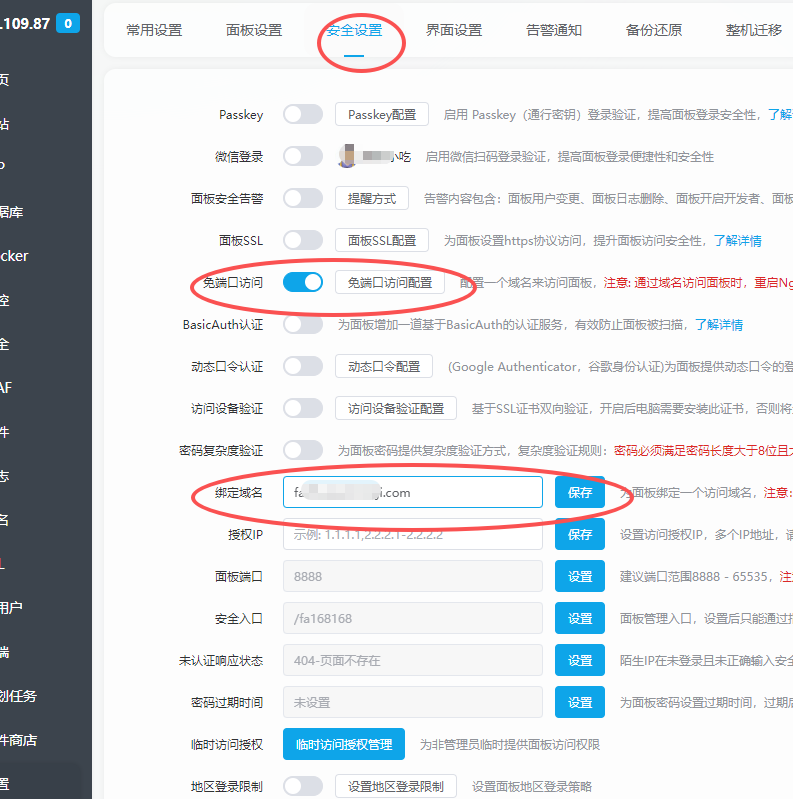
Task: Click the 提醒方式 button
Action: click(372, 198)
